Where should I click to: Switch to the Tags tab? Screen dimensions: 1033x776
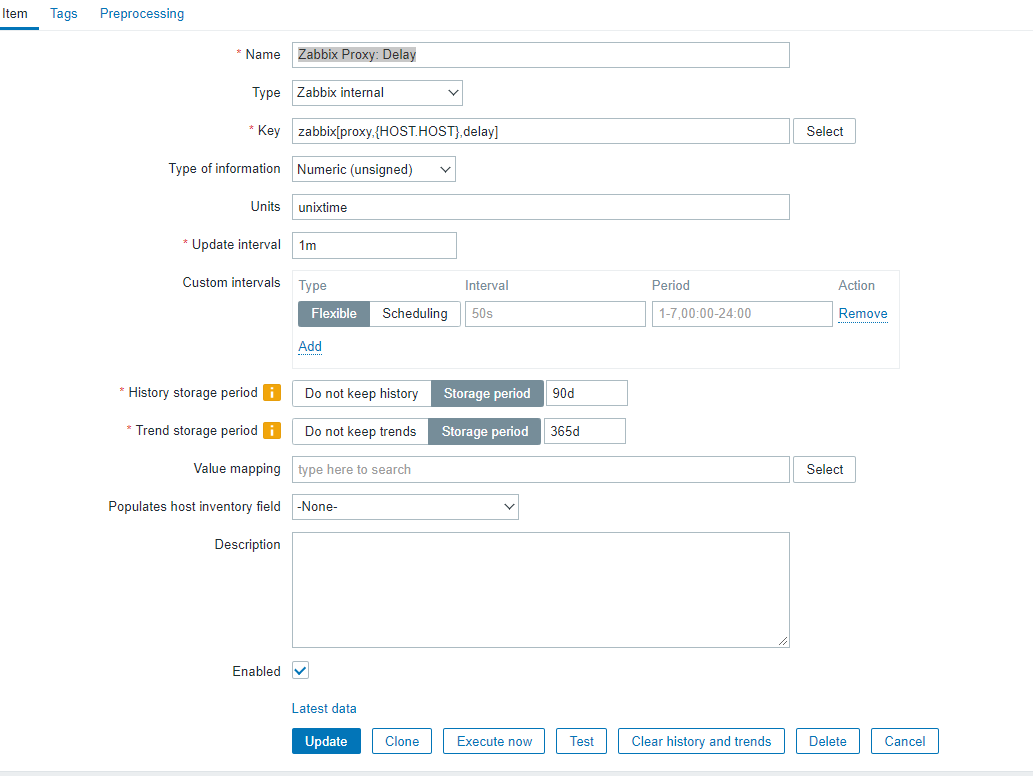[64, 14]
